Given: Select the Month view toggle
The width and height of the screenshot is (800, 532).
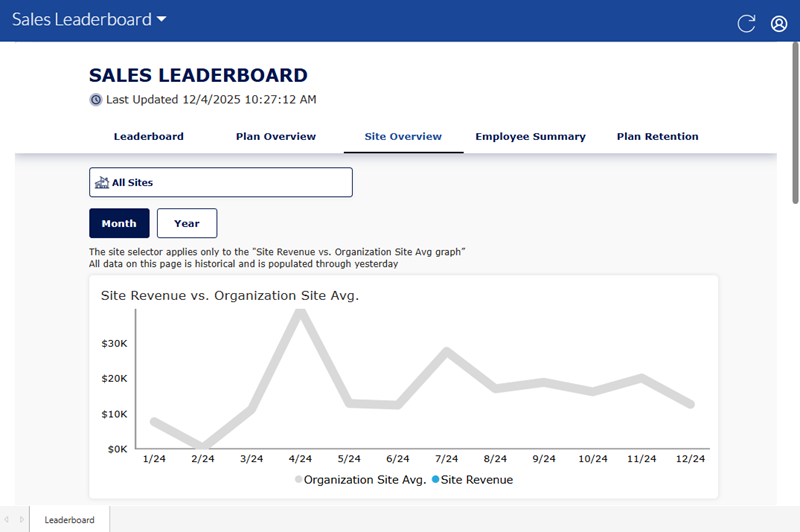Looking at the screenshot, I should 119,223.
